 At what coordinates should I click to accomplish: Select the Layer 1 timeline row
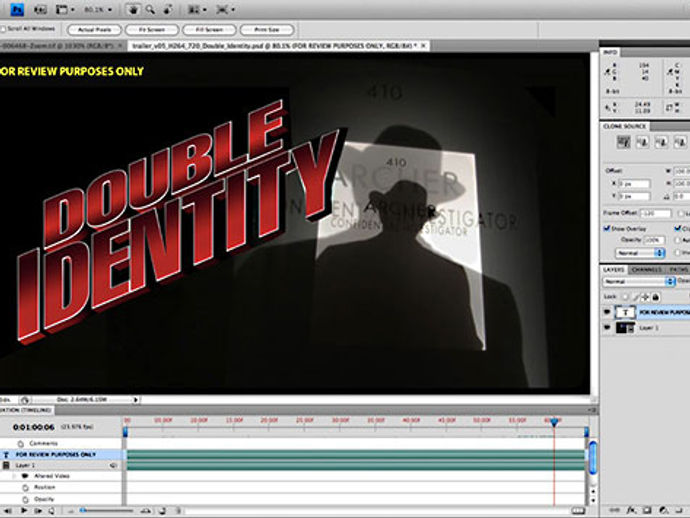coord(61,465)
